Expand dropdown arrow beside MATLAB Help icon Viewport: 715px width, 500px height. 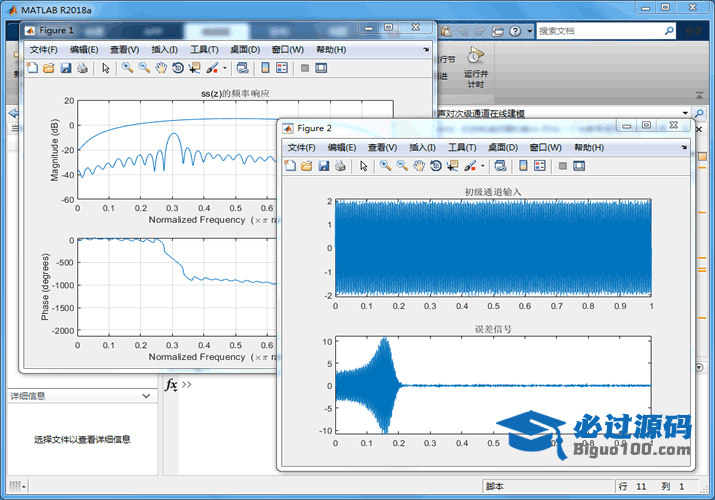529,31
